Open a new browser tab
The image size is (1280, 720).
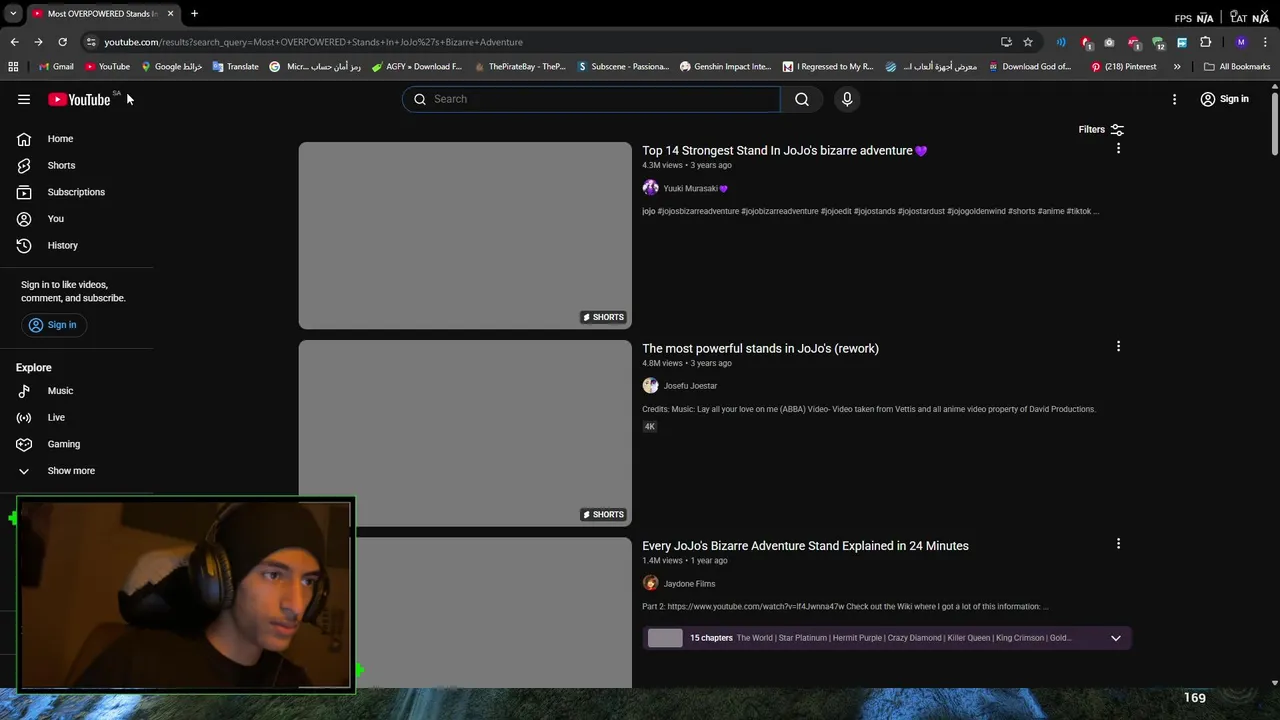(194, 14)
